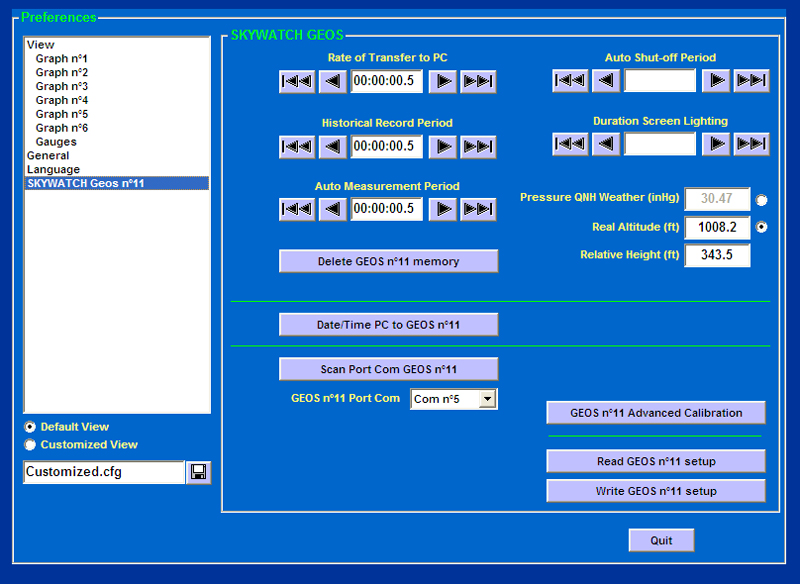
Task: Jump Auto Measurement Period to maximum
Action: pyautogui.click(x=478, y=209)
